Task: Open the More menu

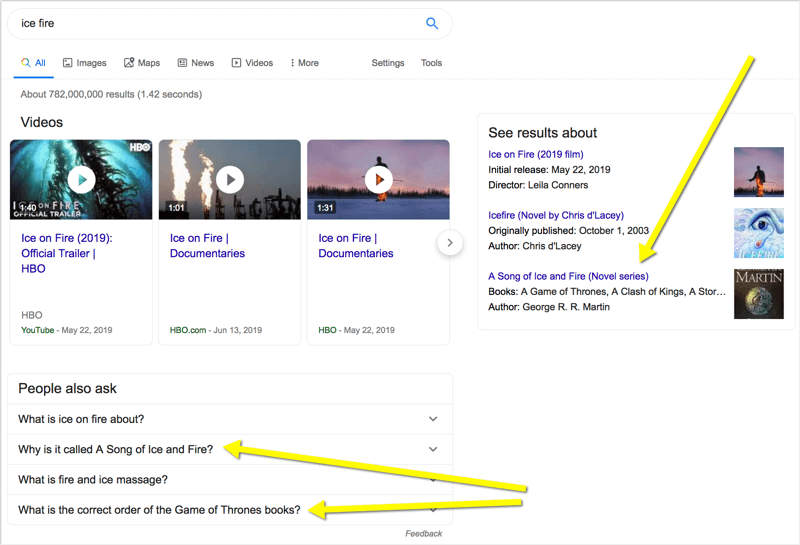Action: 304,63
